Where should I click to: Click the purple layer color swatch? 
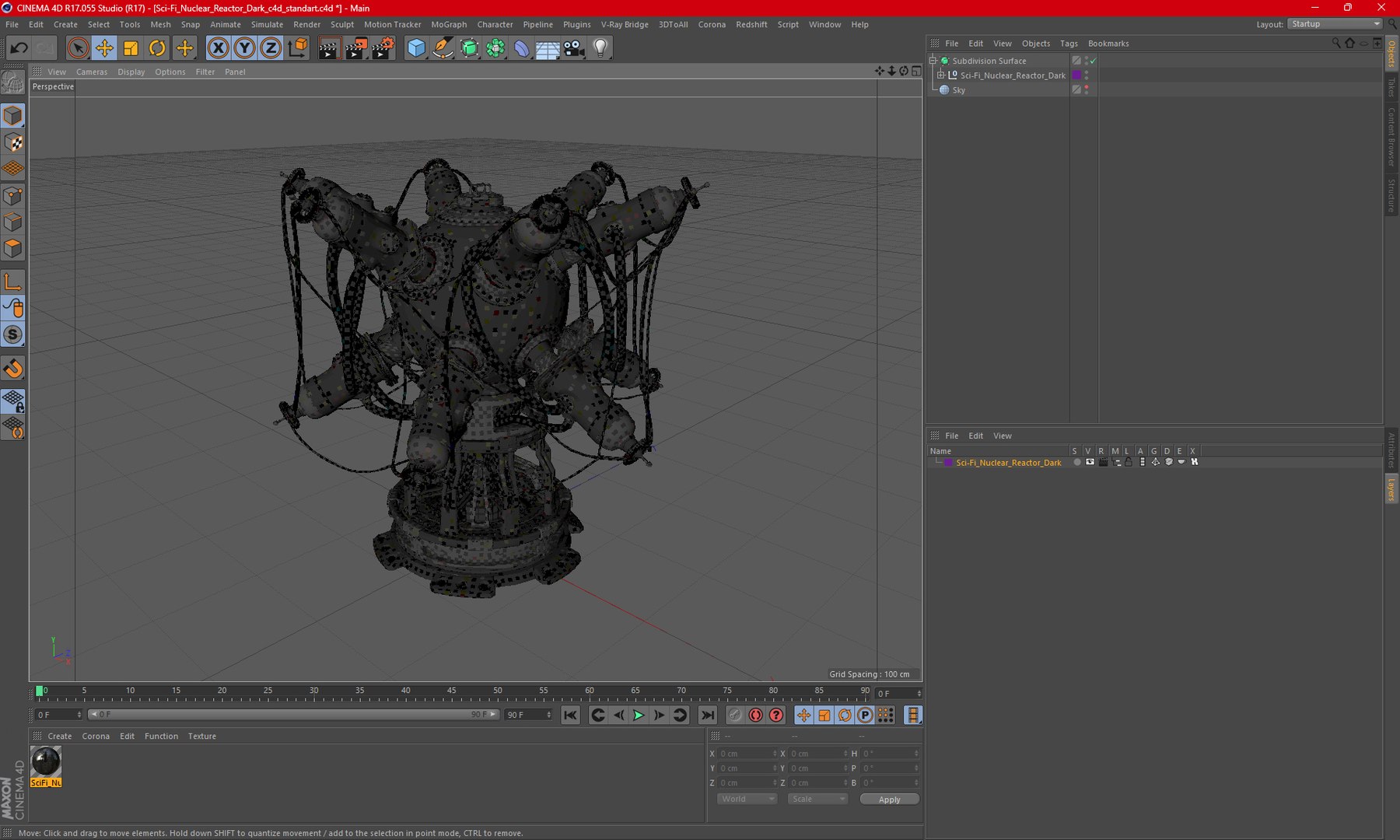948,463
